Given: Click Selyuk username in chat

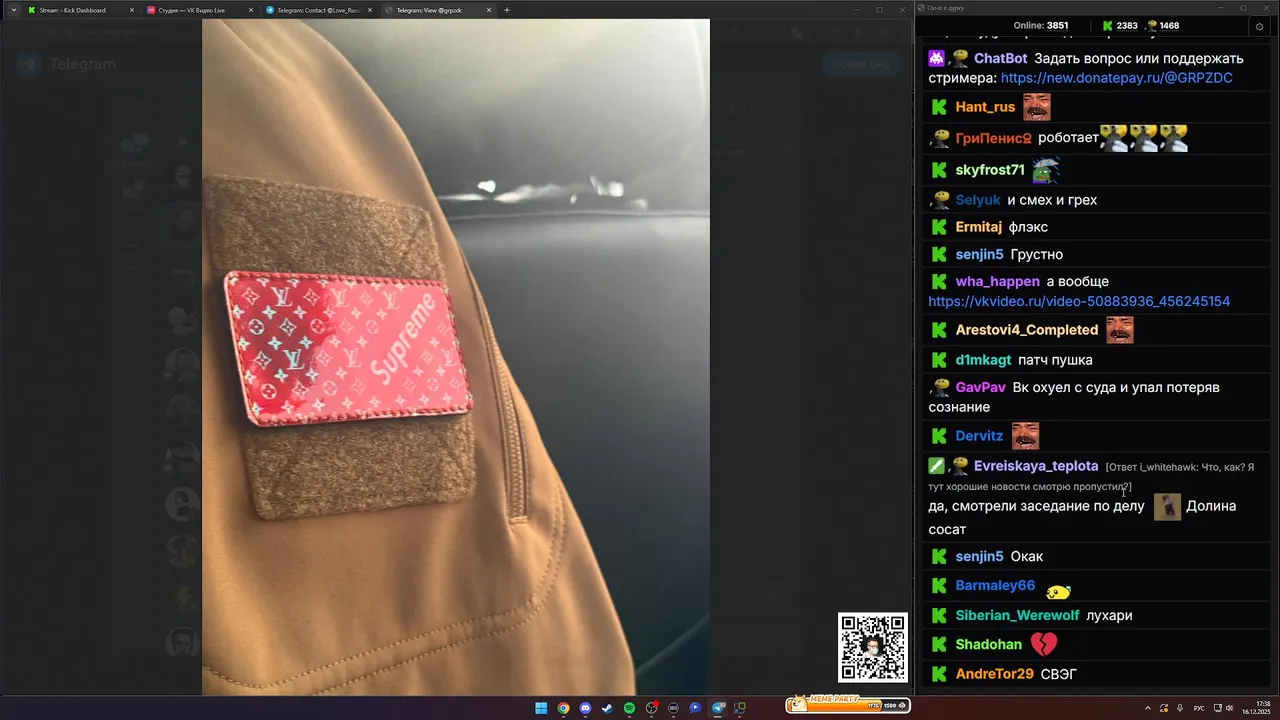Looking at the screenshot, I should 978,200.
